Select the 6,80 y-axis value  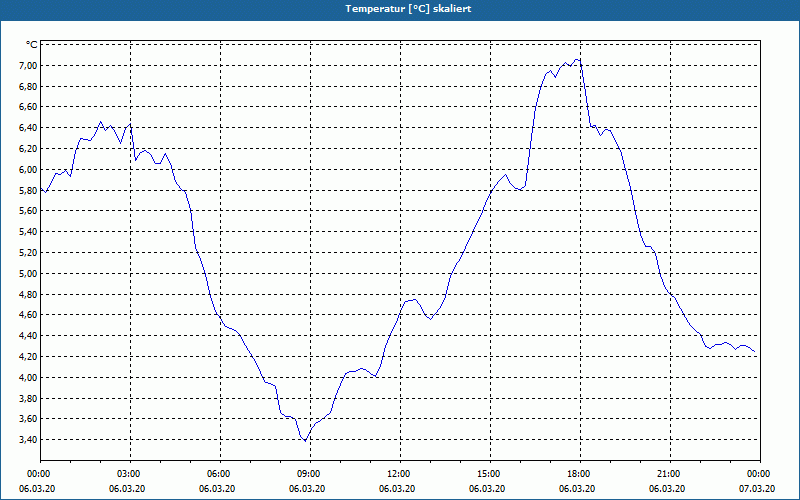pos(29,87)
